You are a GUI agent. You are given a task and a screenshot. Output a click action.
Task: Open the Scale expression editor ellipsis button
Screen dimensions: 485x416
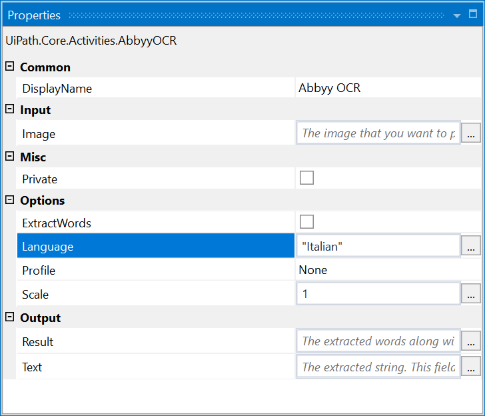point(471,294)
